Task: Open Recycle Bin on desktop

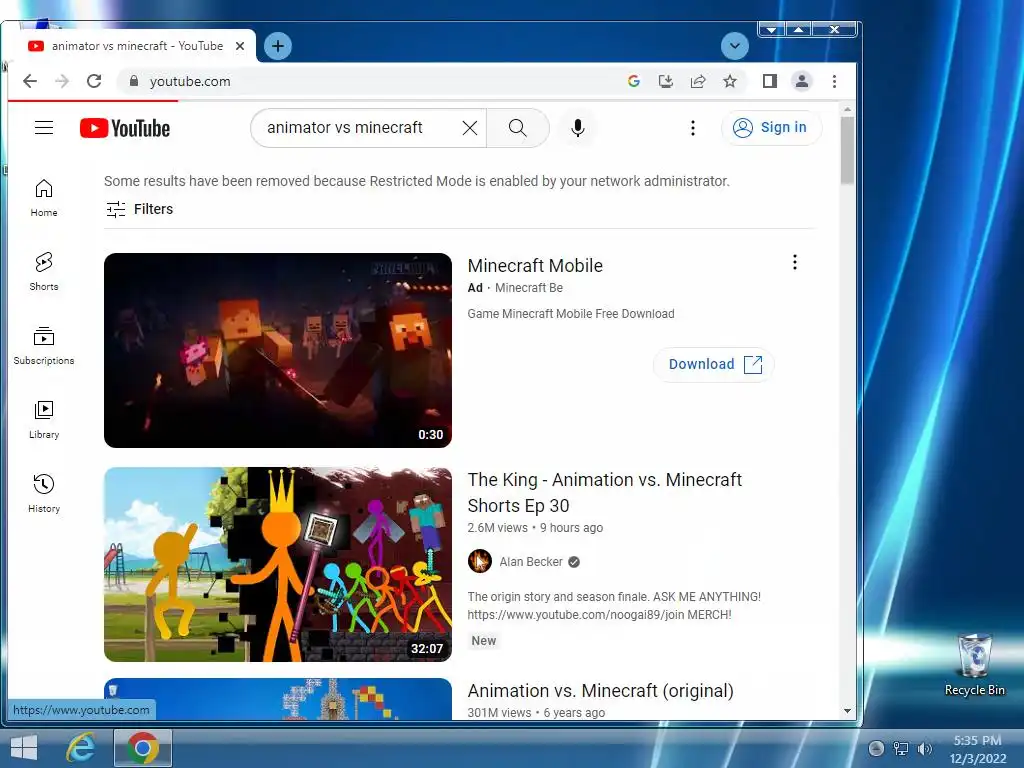Action: (x=974, y=664)
